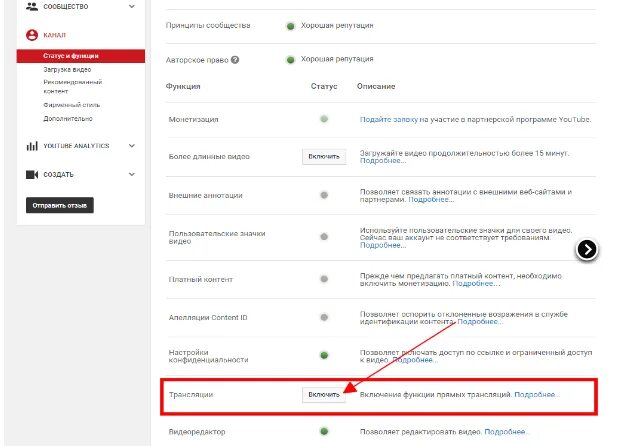Open Загрузка видео menu item
Image resolution: width=618 pixels, height=446 pixels.
pyautogui.click(x=67, y=69)
